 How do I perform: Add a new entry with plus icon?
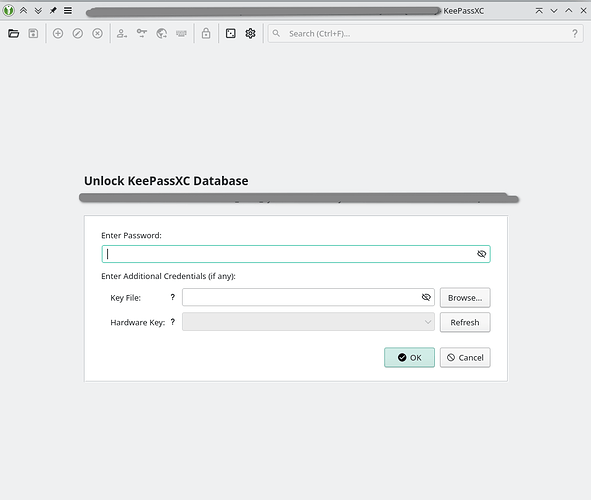58,34
